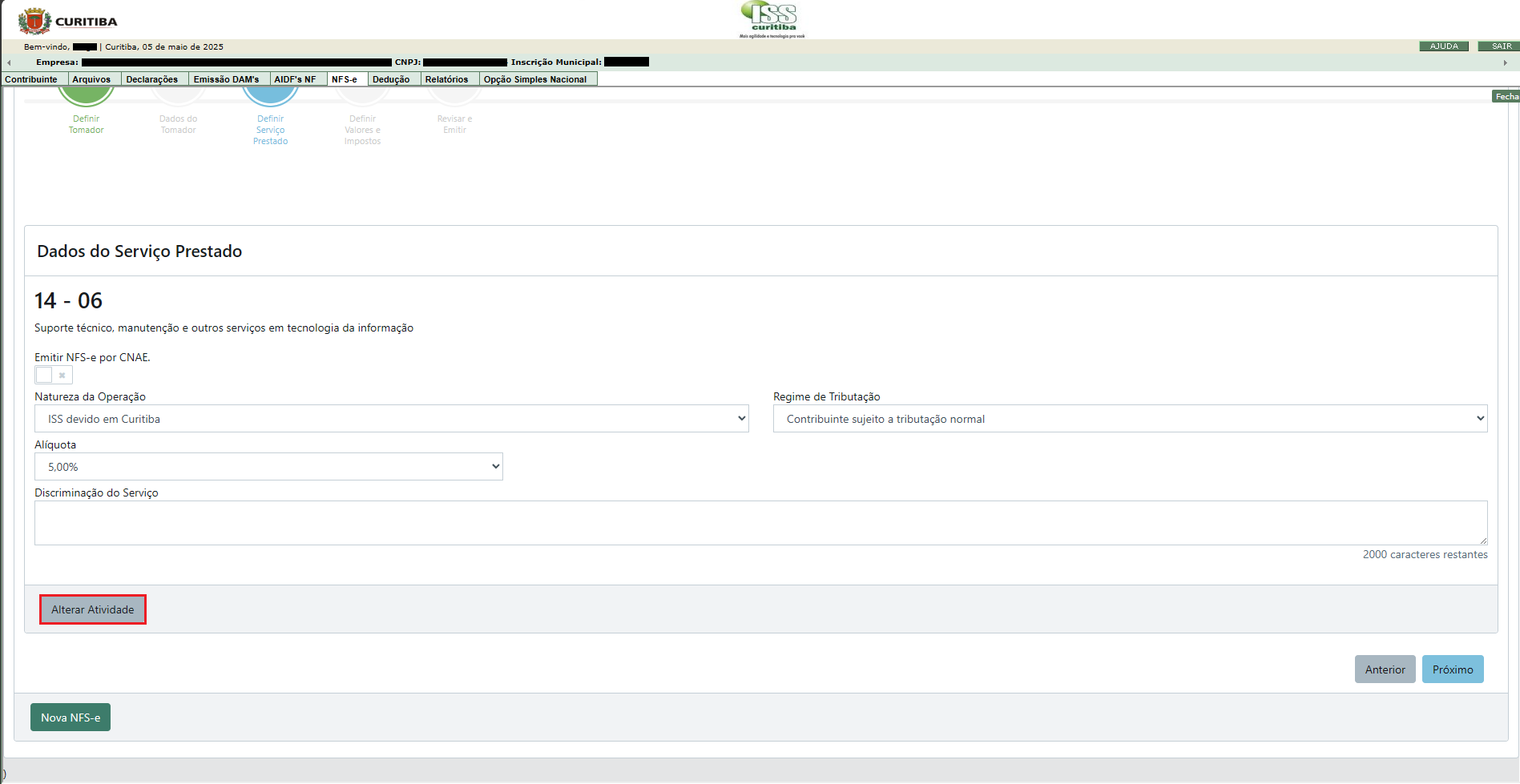Open the Natureza da Operação dropdown
The height and width of the screenshot is (784, 1520).
pyautogui.click(x=391, y=419)
